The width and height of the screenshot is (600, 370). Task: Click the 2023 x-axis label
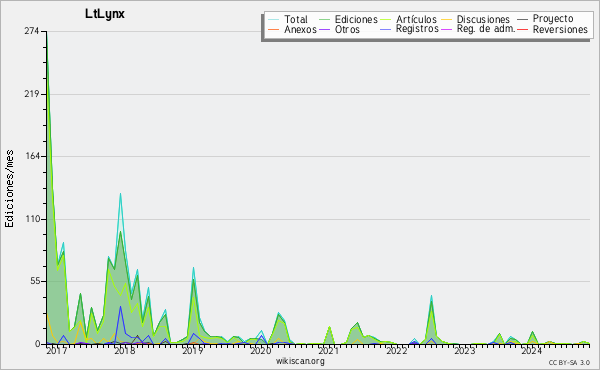pyautogui.click(x=465, y=350)
